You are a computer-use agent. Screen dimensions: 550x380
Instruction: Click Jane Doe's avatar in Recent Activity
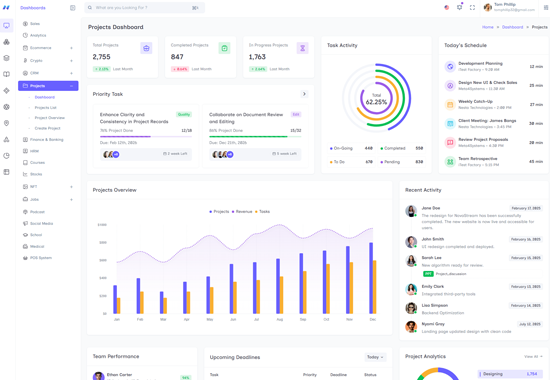411,211
